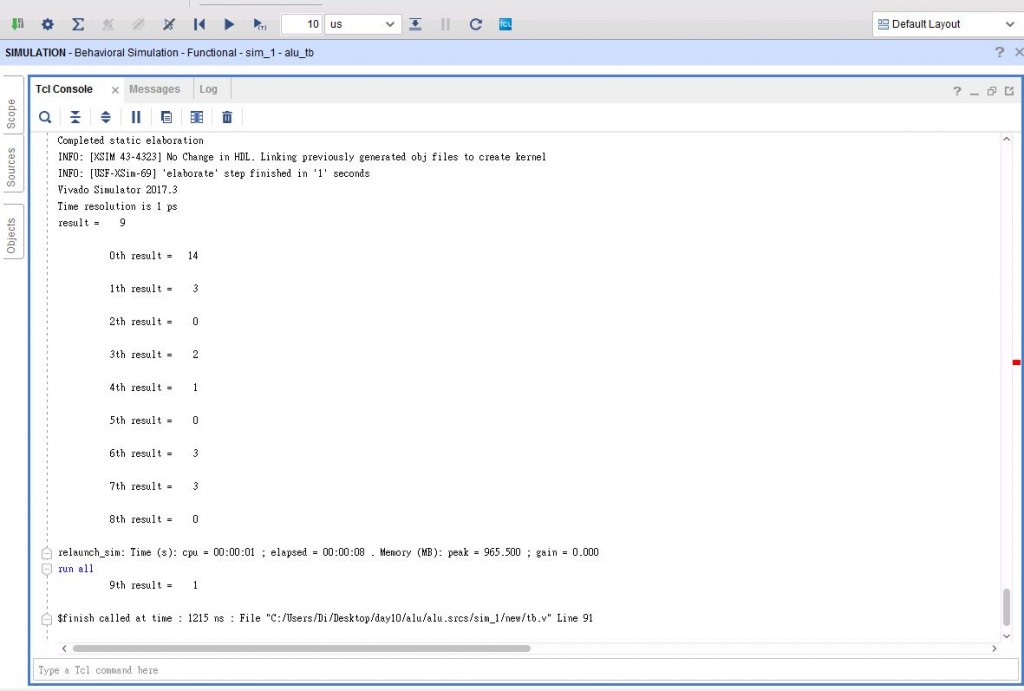Close the Tcl Console tab

point(115,90)
